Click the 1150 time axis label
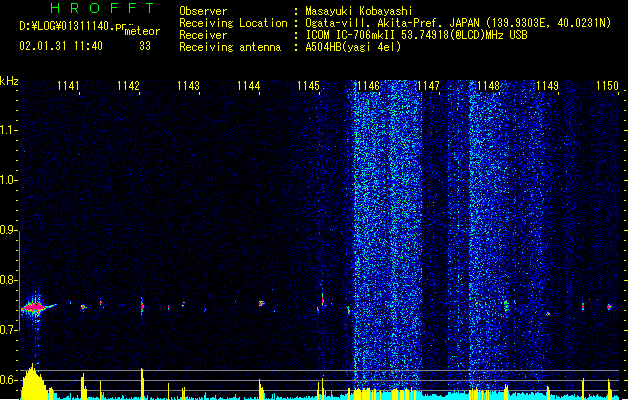The height and width of the screenshot is (400, 629). pyautogui.click(x=607, y=86)
